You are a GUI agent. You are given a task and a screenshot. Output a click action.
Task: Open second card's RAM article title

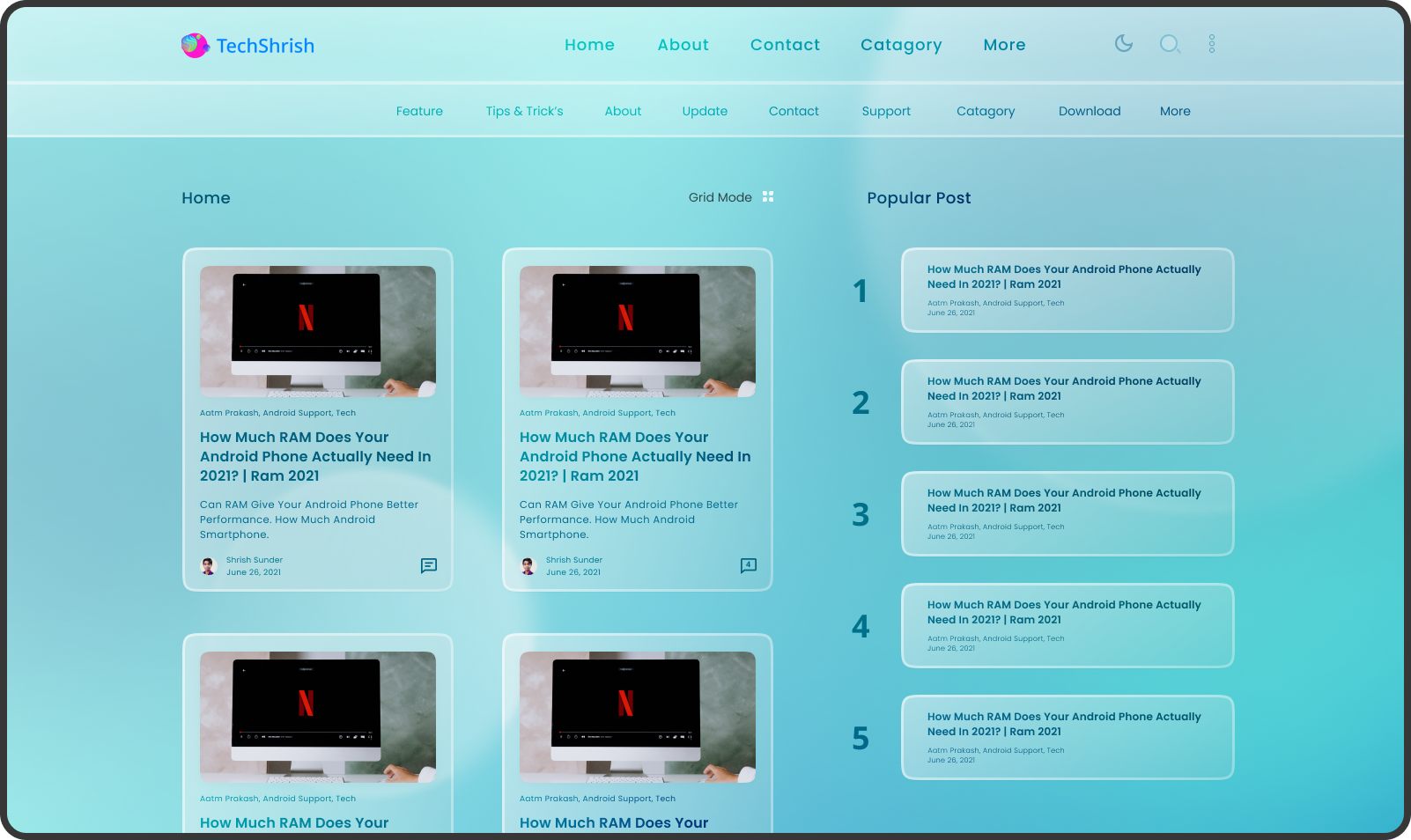click(635, 456)
